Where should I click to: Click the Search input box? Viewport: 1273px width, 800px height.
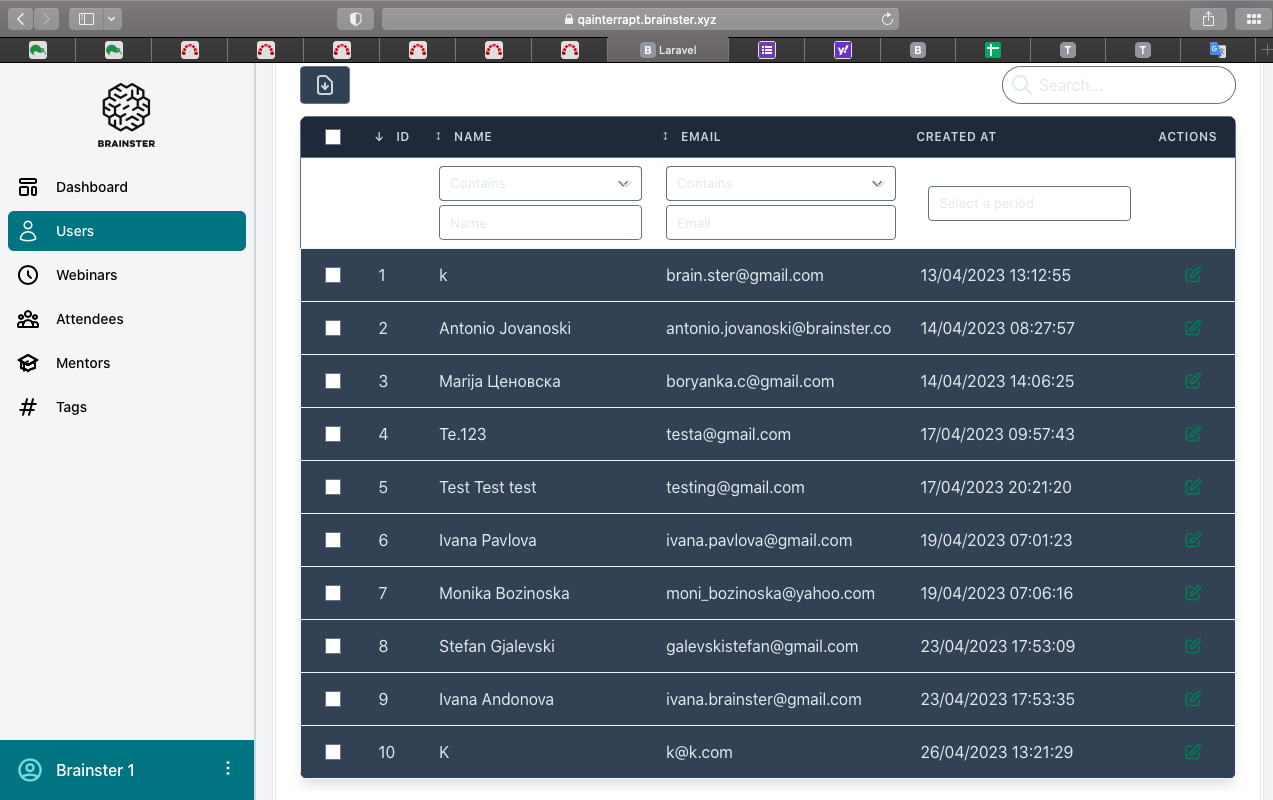[x=1119, y=86]
